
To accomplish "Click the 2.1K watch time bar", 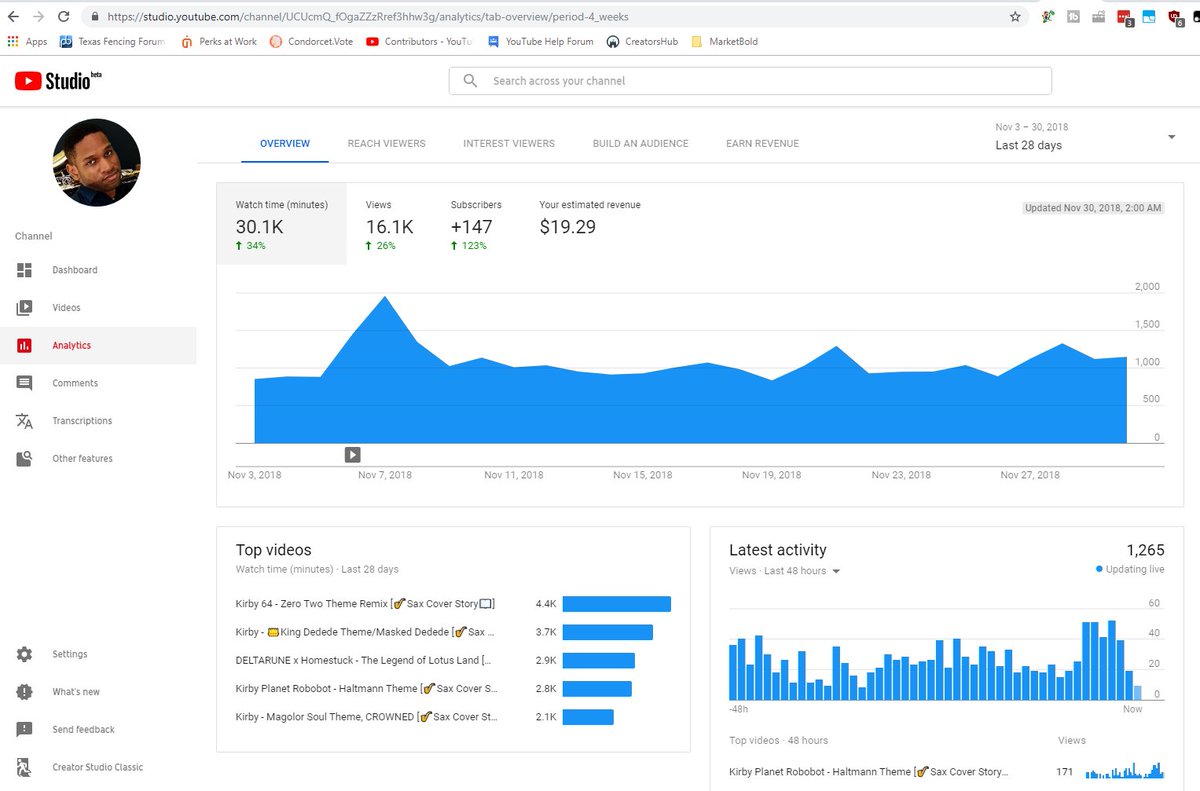I will (588, 717).
